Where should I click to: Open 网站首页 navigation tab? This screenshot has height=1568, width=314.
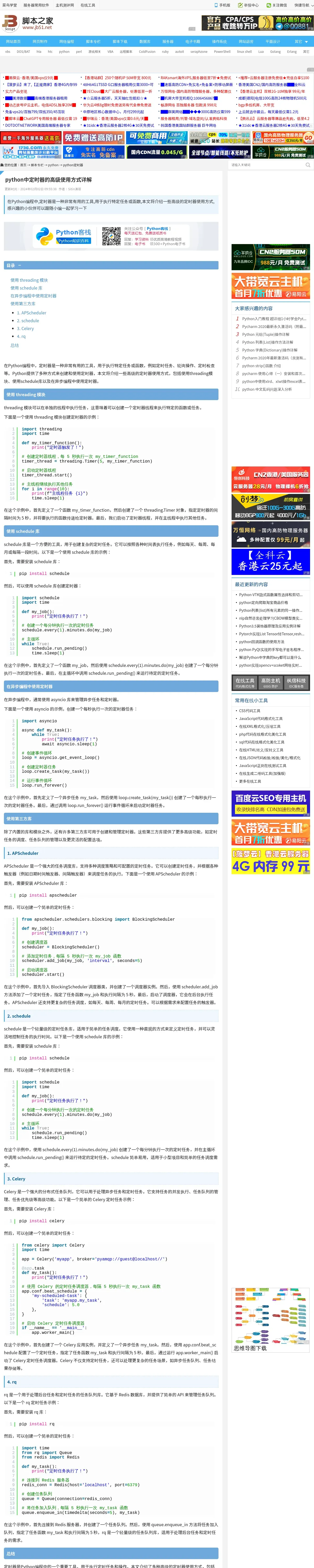(13, 41)
